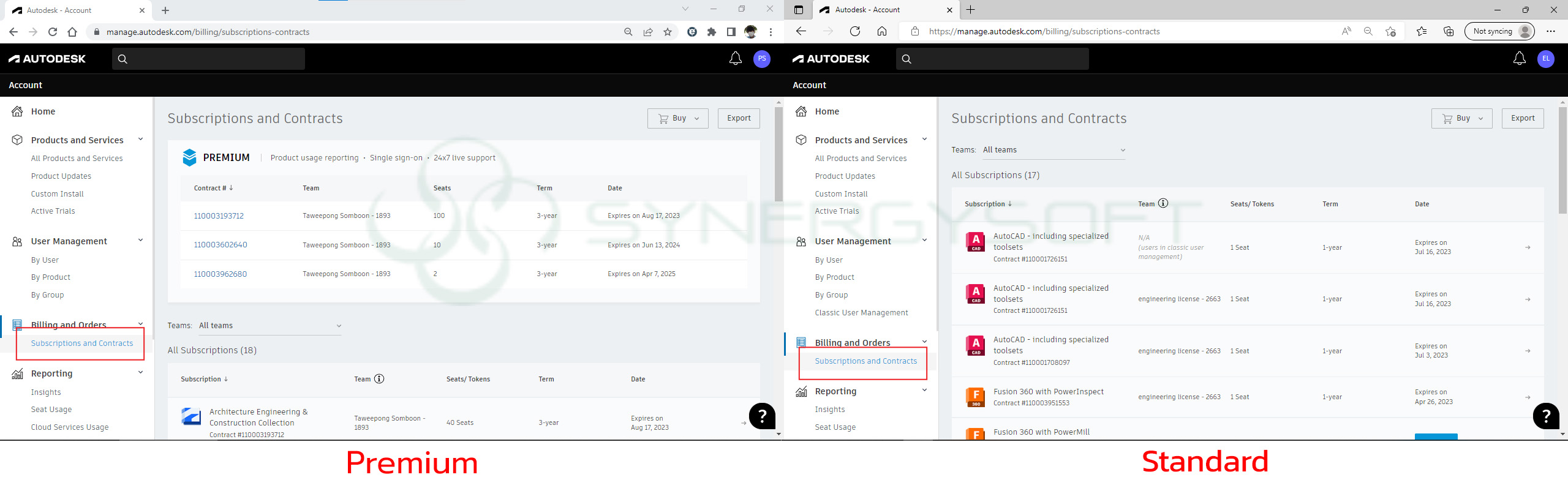Click the Autodesk logo in Premium window

(x=47, y=59)
